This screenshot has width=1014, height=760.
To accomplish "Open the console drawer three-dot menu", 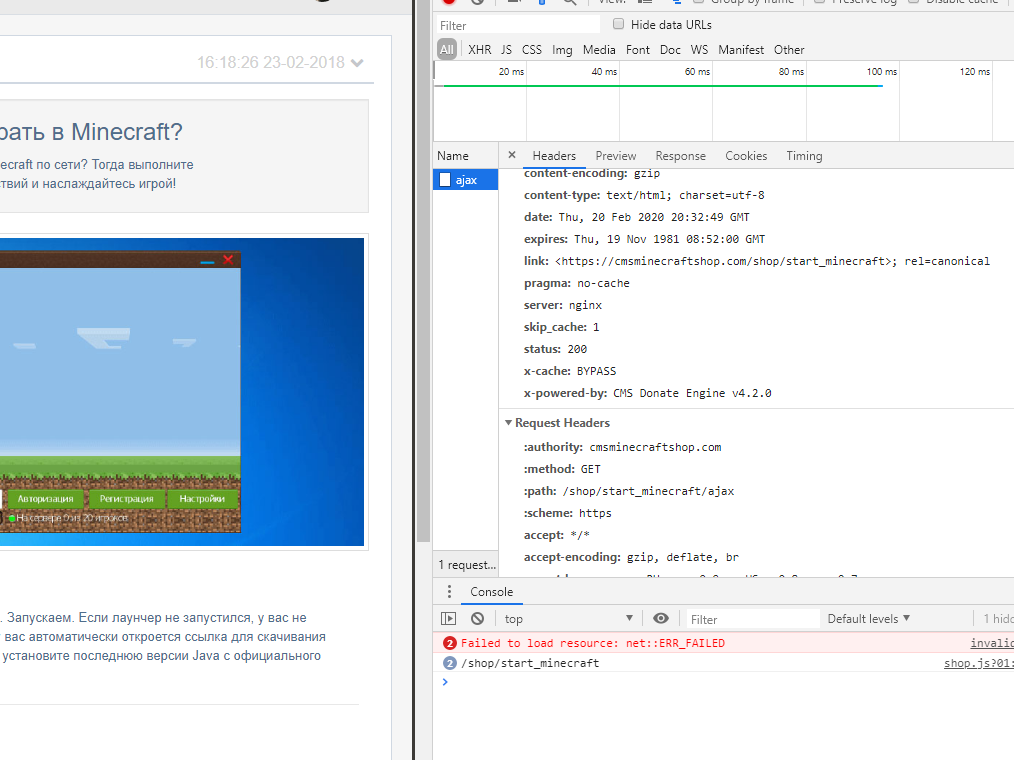I will 450,592.
